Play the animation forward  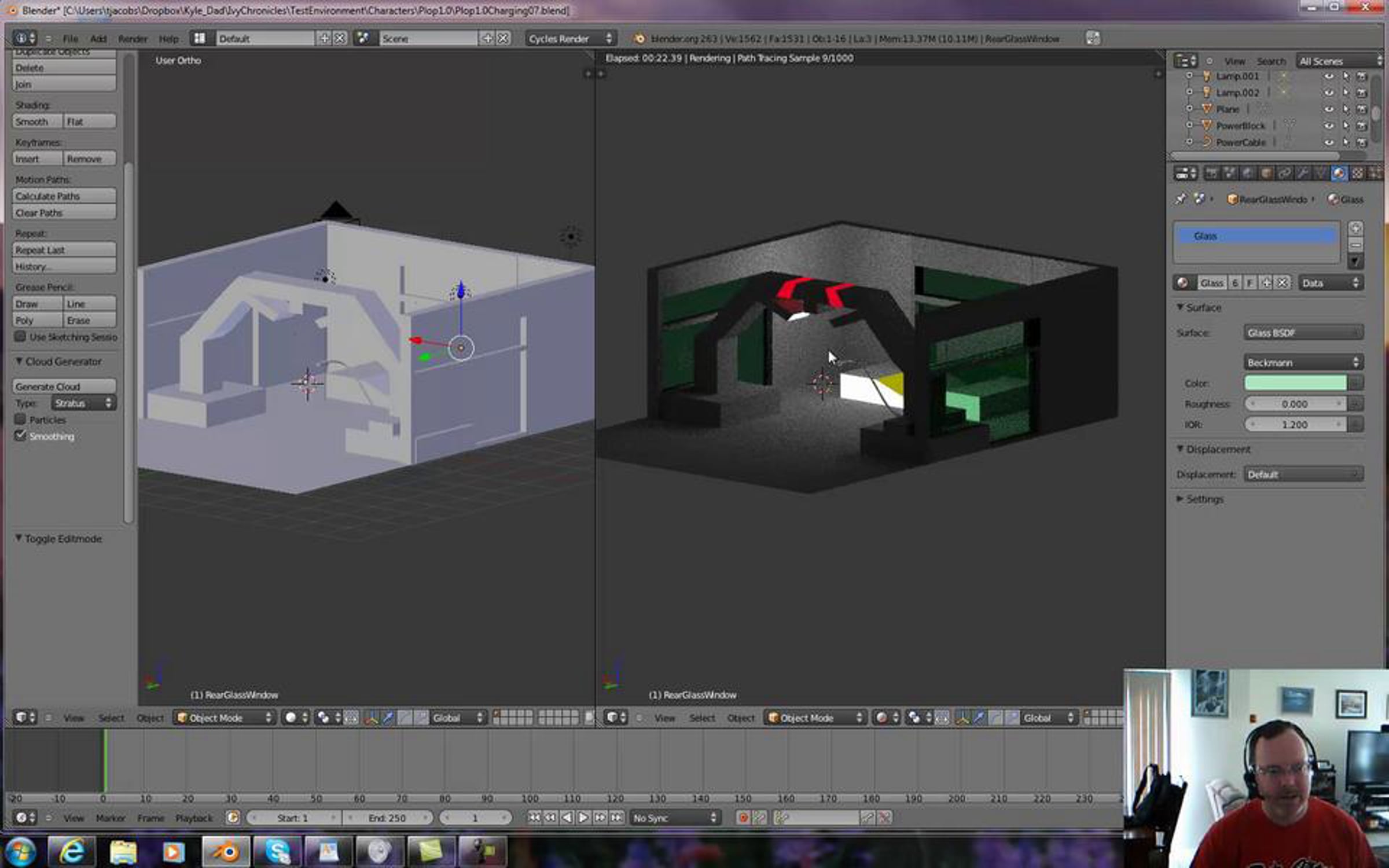pos(583,818)
